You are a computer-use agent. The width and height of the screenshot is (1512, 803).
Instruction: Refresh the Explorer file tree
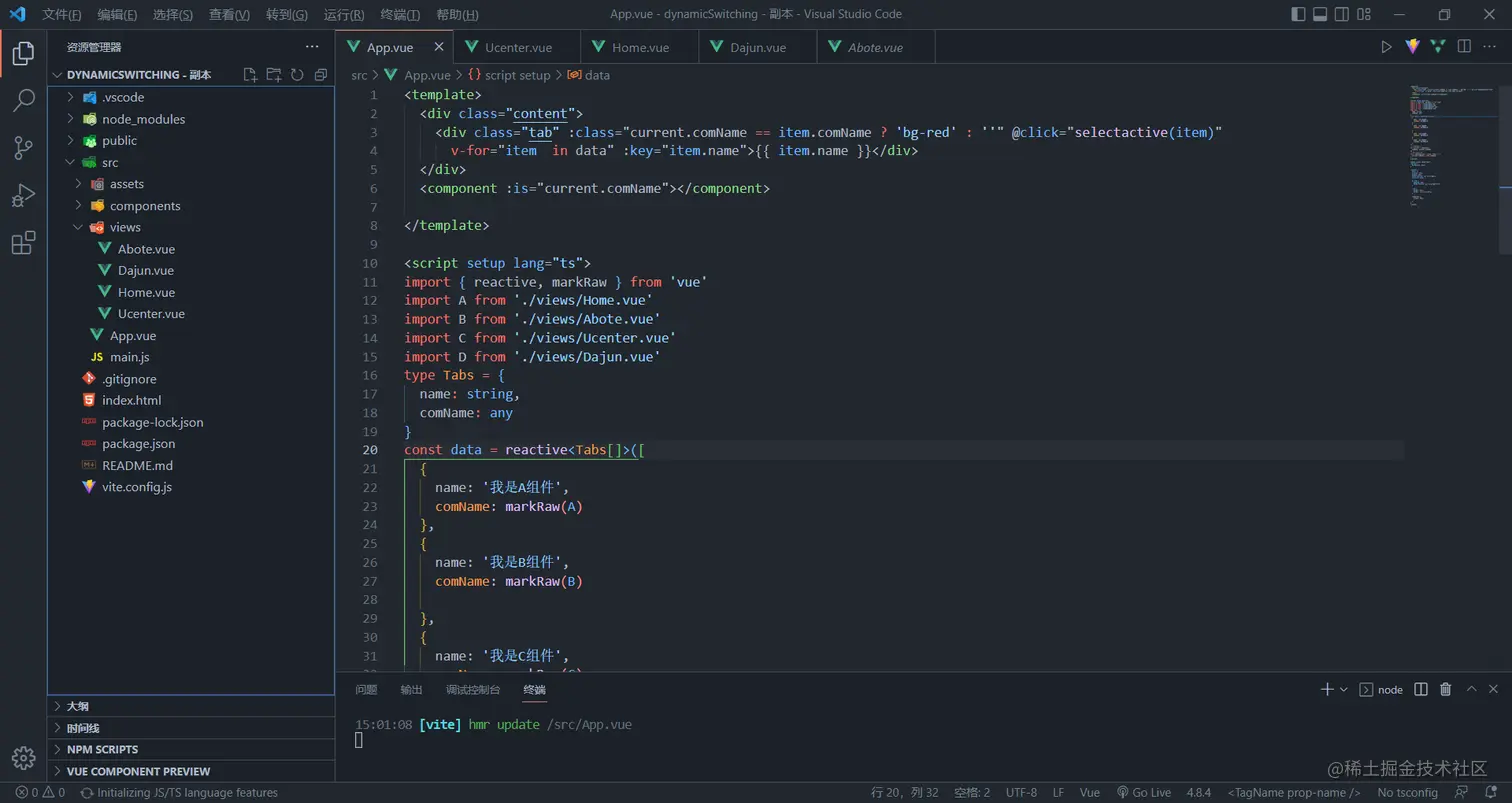(297, 75)
